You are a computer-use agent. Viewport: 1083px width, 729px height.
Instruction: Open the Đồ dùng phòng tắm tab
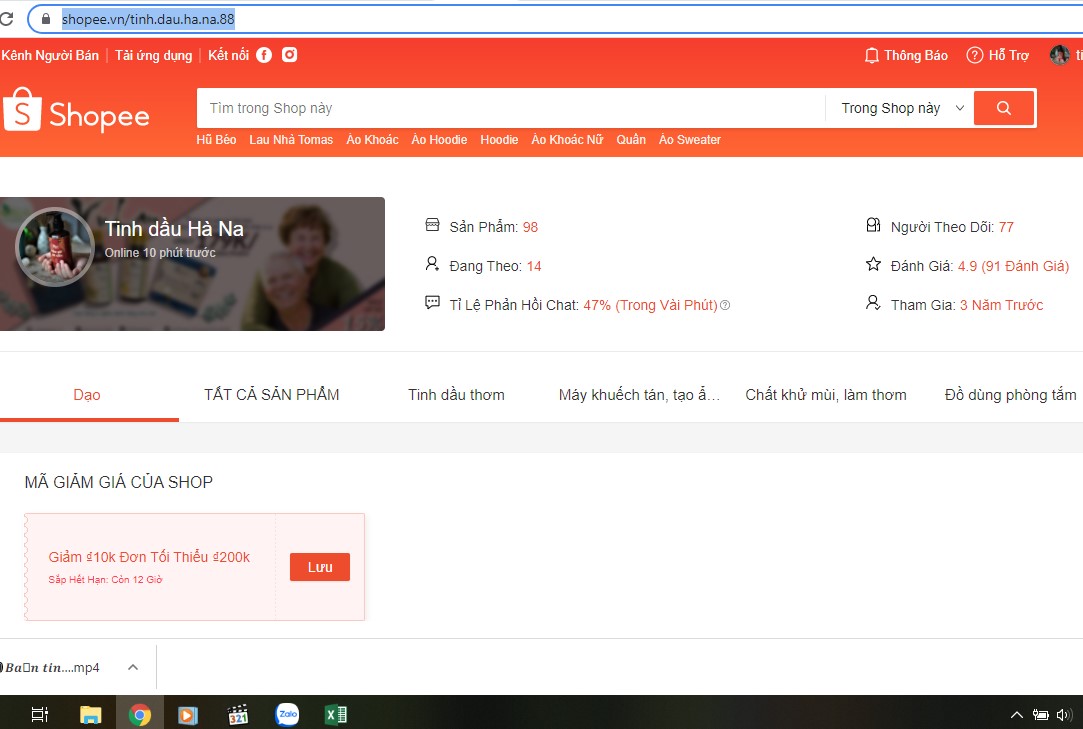[x=1010, y=395]
